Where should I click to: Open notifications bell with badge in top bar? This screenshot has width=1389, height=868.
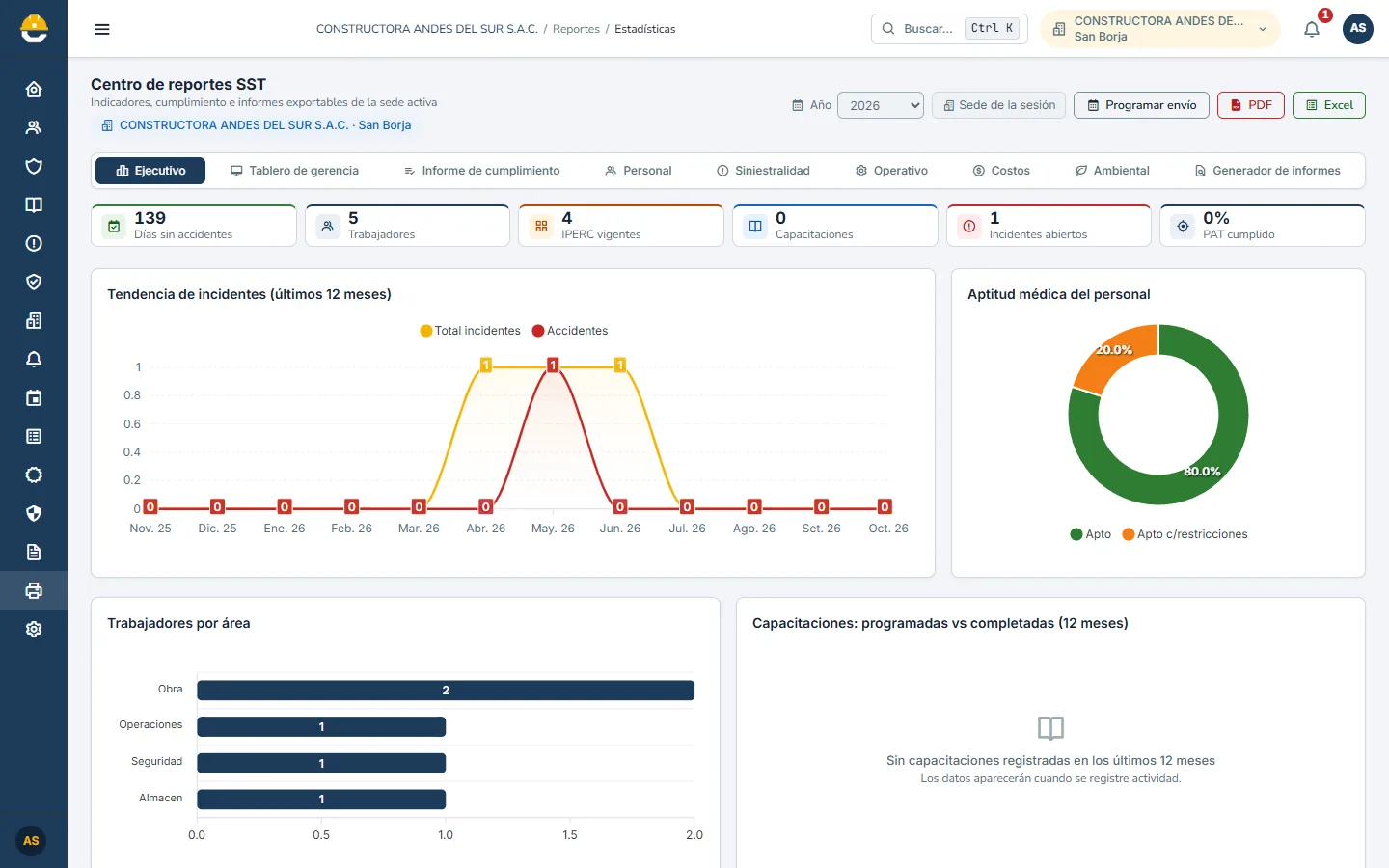click(1312, 29)
